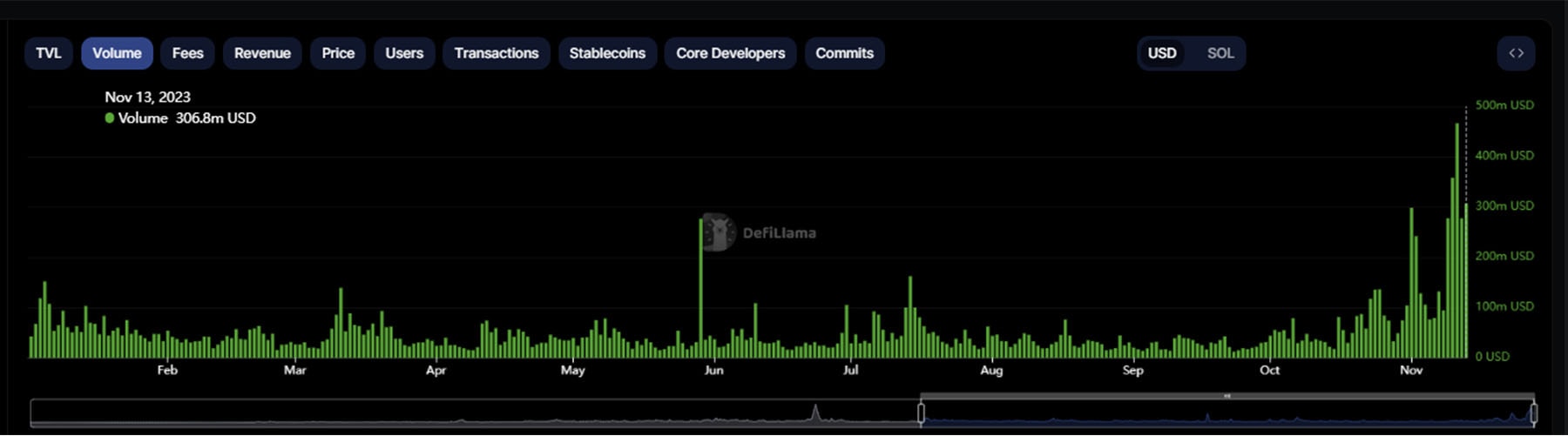This screenshot has width=1568, height=436.
Task: Enable Stablecoins metric on chart
Action: pyautogui.click(x=607, y=53)
